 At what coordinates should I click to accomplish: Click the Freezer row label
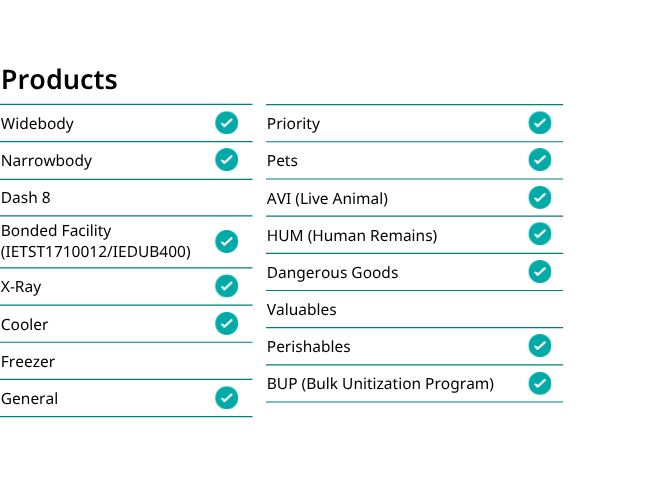pos(28,362)
